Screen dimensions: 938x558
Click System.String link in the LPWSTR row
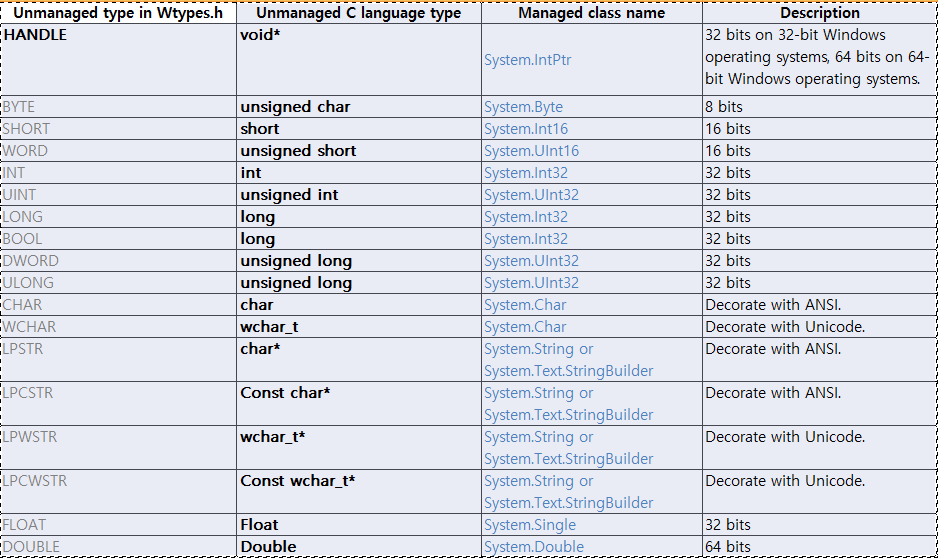(529, 437)
